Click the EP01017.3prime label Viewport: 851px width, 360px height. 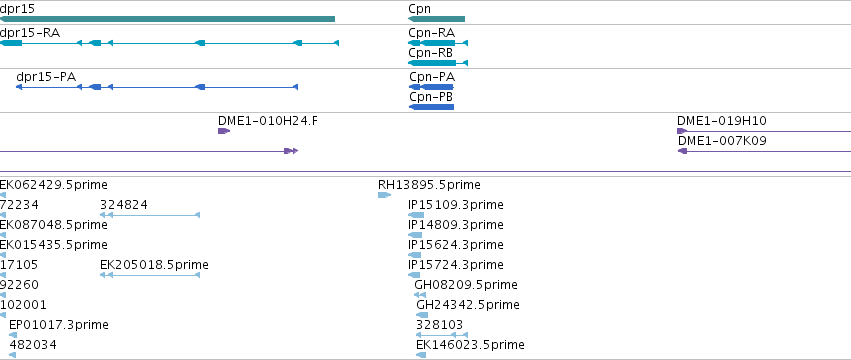click(x=59, y=325)
